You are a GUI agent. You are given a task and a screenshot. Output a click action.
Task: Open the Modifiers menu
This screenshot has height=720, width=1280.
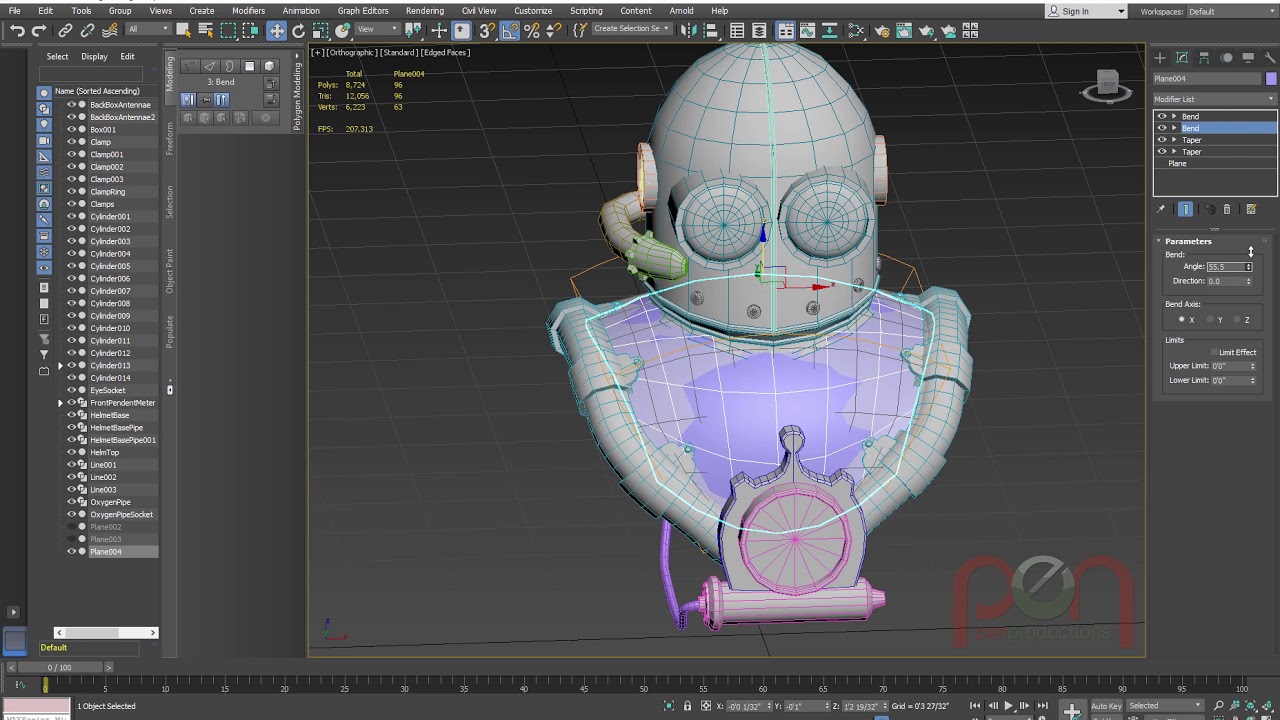(248, 11)
